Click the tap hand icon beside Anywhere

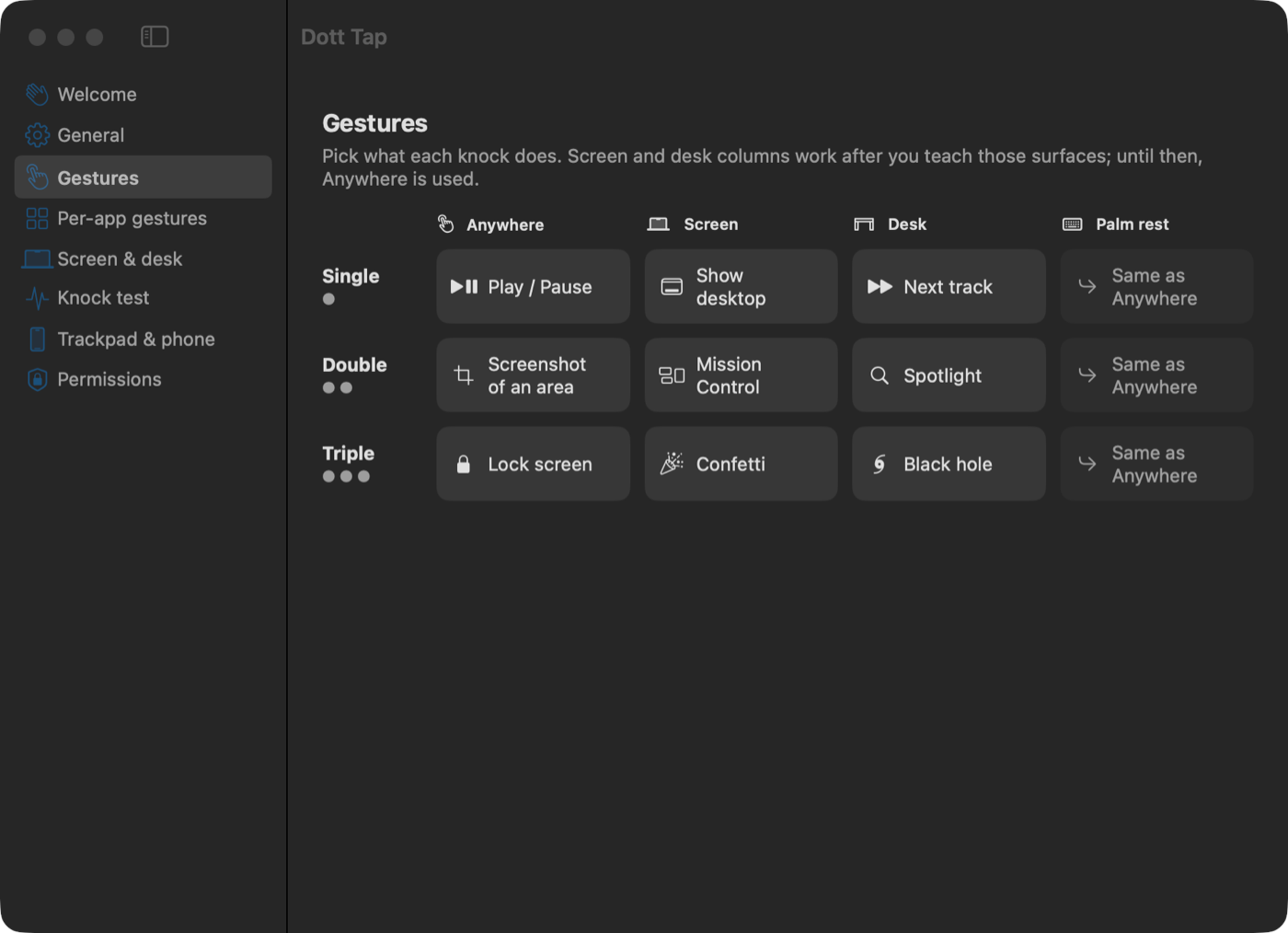(x=446, y=225)
